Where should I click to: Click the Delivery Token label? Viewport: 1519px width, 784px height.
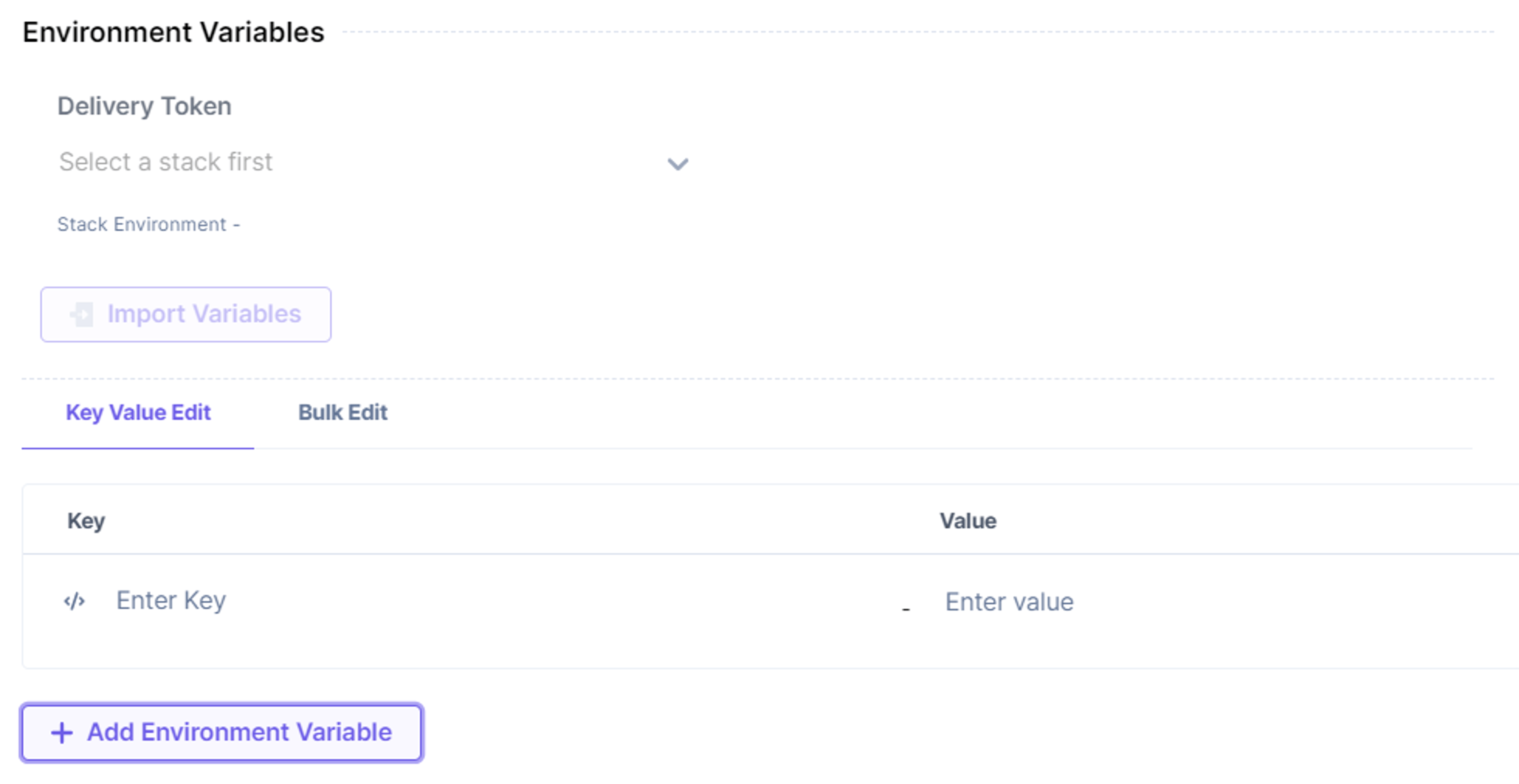(144, 106)
